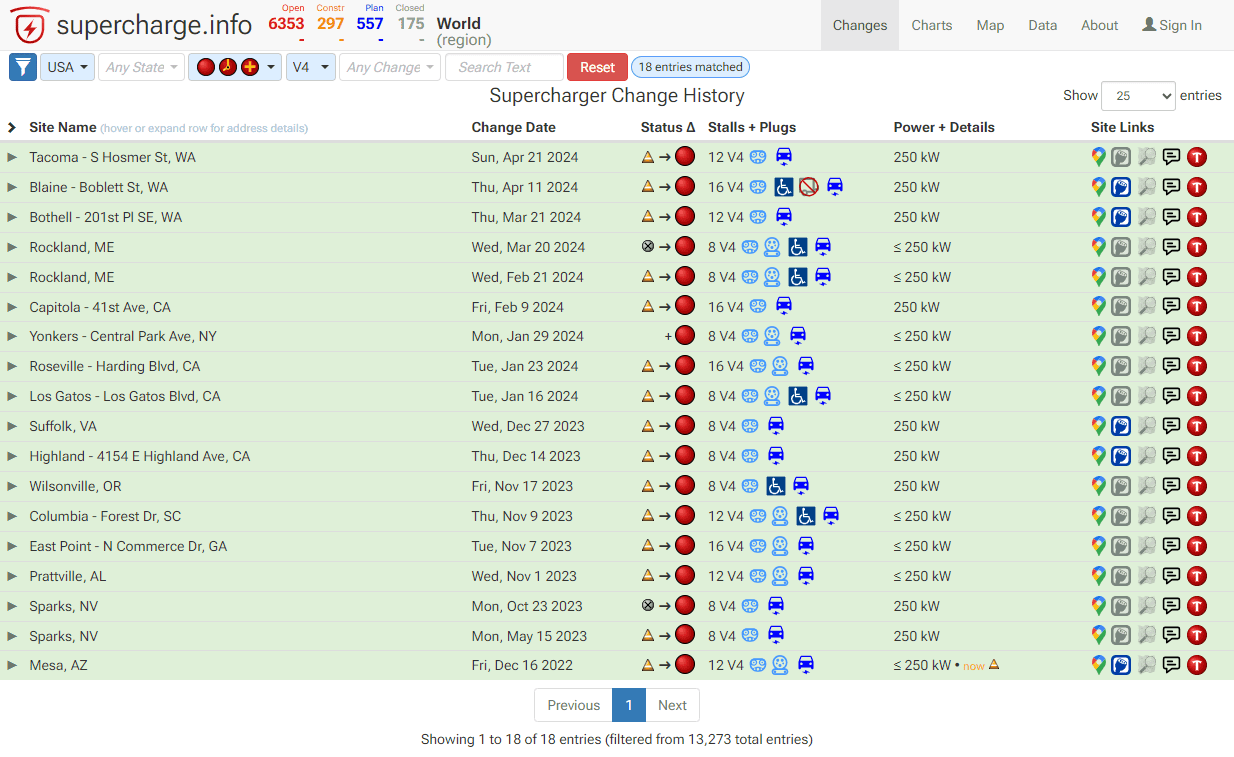Open the Map tab
Image resolution: width=1234 pixels, height=757 pixels.
990,25
